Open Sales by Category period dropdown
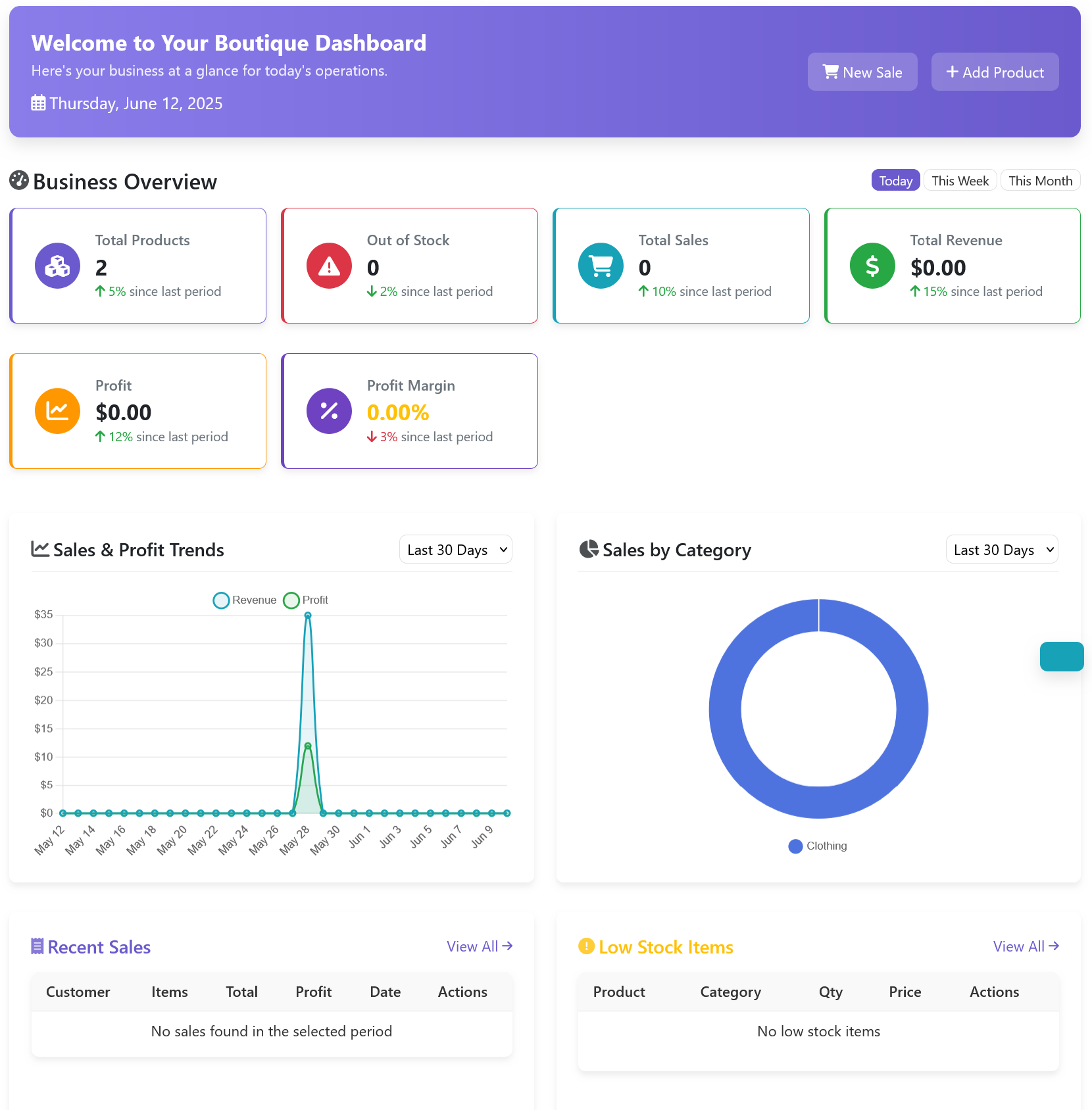This screenshot has width=1092, height=1110. point(1002,550)
